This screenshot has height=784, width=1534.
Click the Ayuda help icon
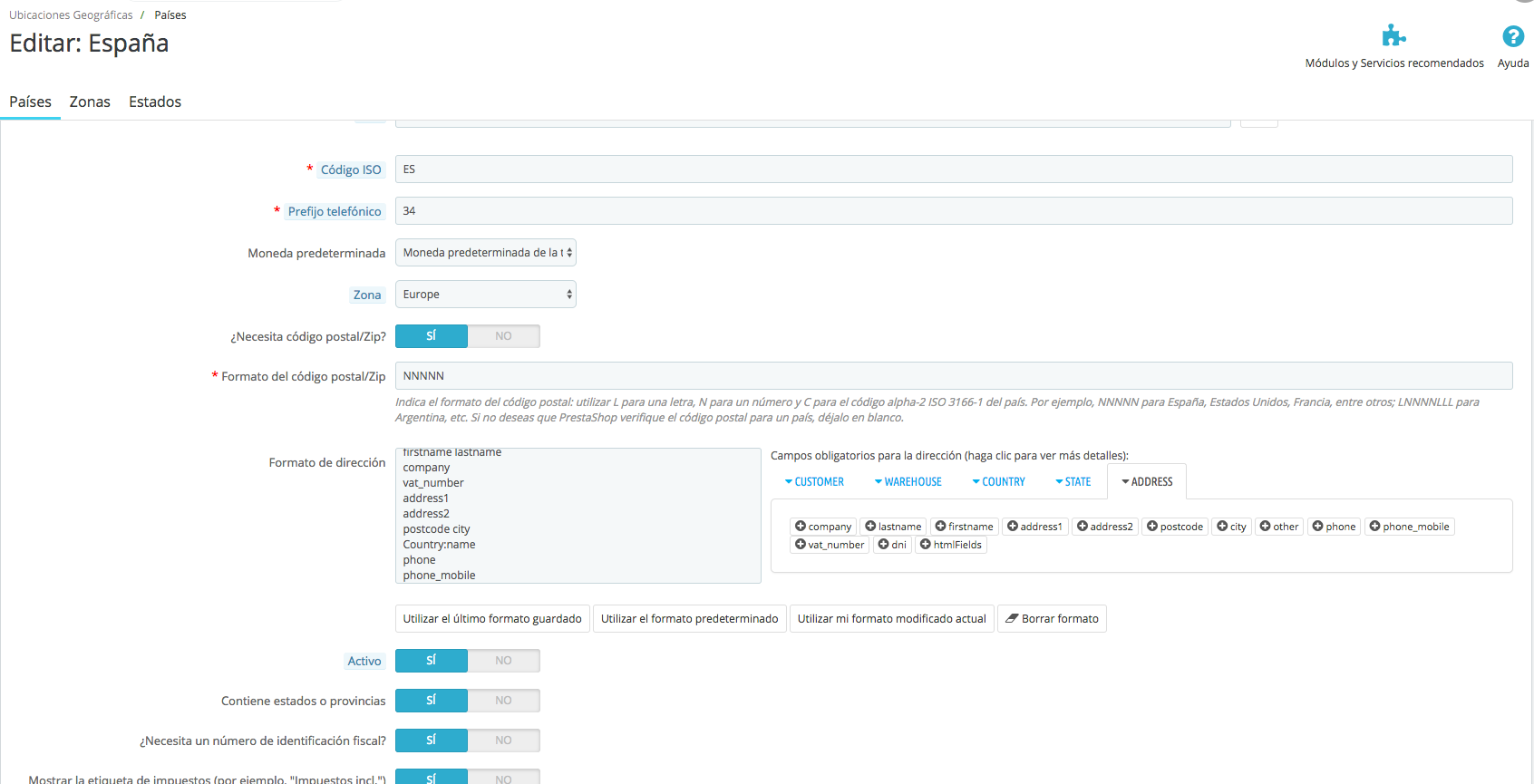click(1512, 37)
